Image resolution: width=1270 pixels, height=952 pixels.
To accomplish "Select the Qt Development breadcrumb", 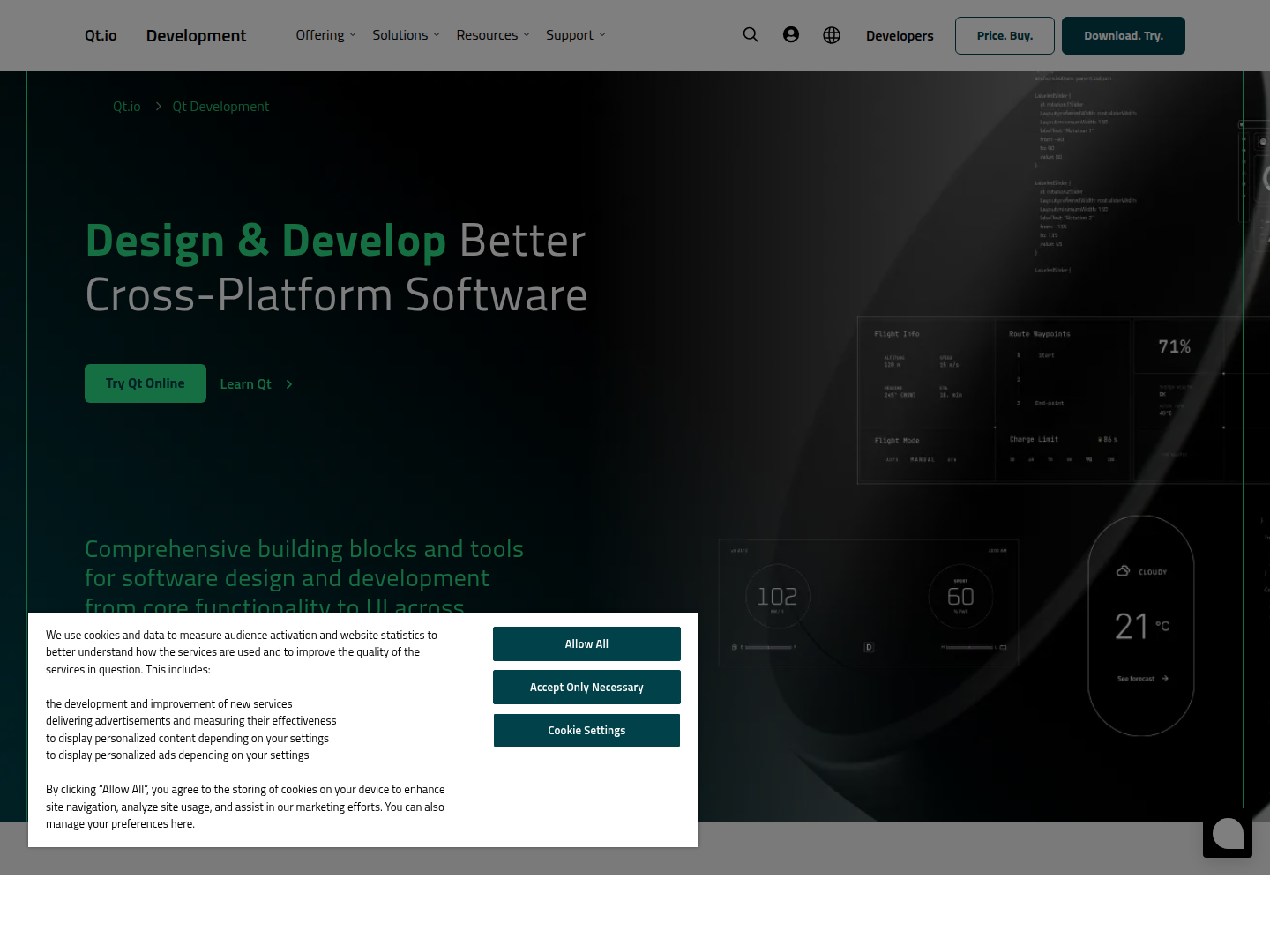I will coord(220,107).
